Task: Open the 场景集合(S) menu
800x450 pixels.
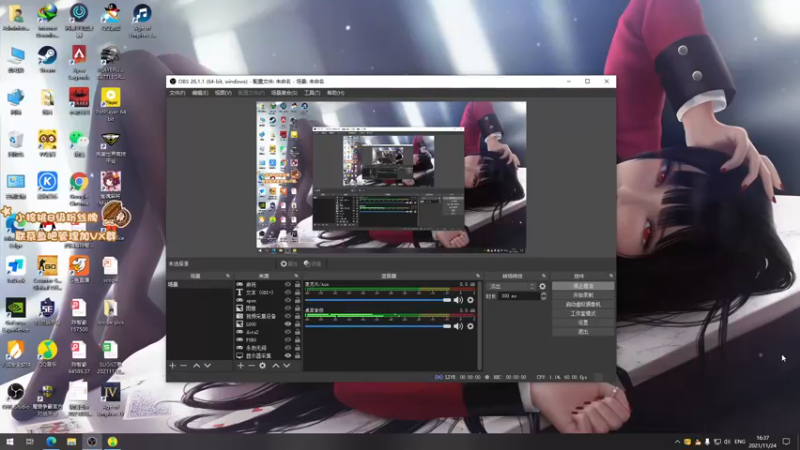Action: pyautogui.click(x=284, y=93)
